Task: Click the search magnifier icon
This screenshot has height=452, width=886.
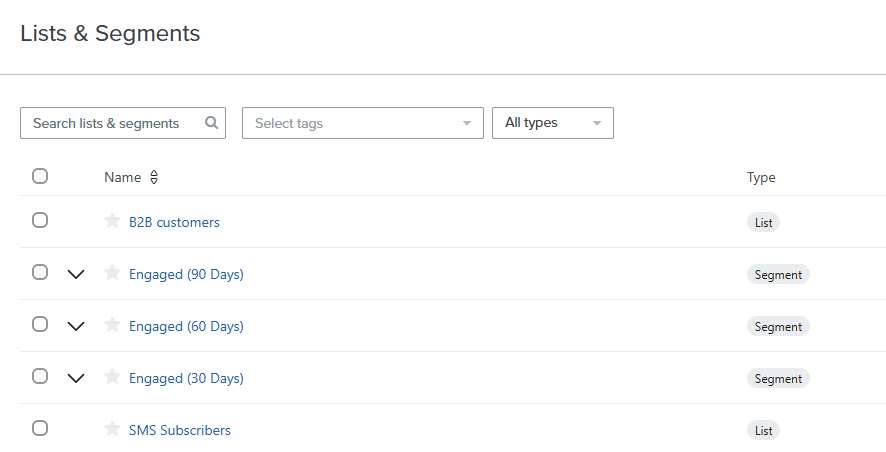Action: tap(211, 123)
